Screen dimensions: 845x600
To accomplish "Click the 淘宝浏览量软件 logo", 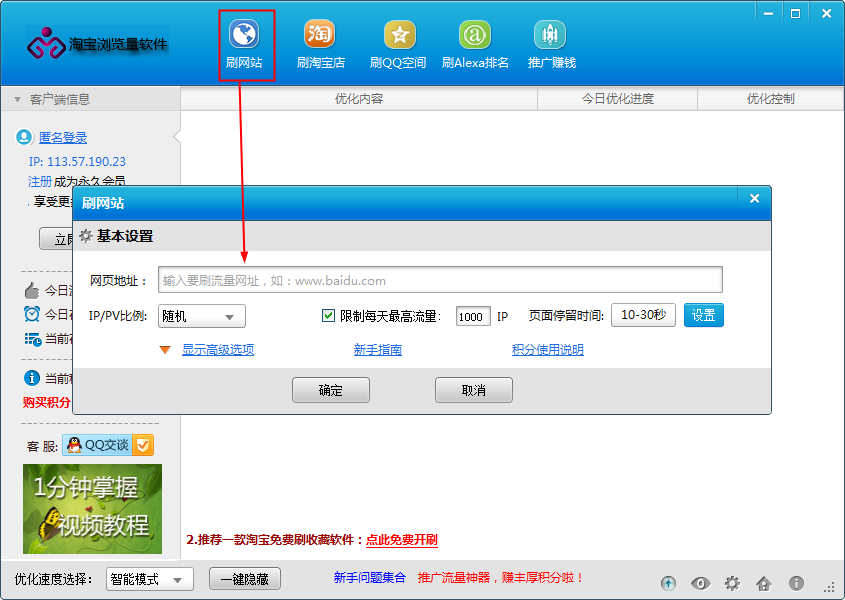I will [x=98, y=43].
